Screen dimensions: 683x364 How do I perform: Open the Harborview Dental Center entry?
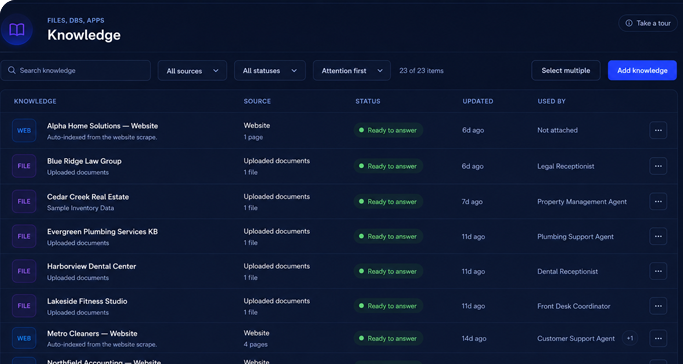point(91,266)
